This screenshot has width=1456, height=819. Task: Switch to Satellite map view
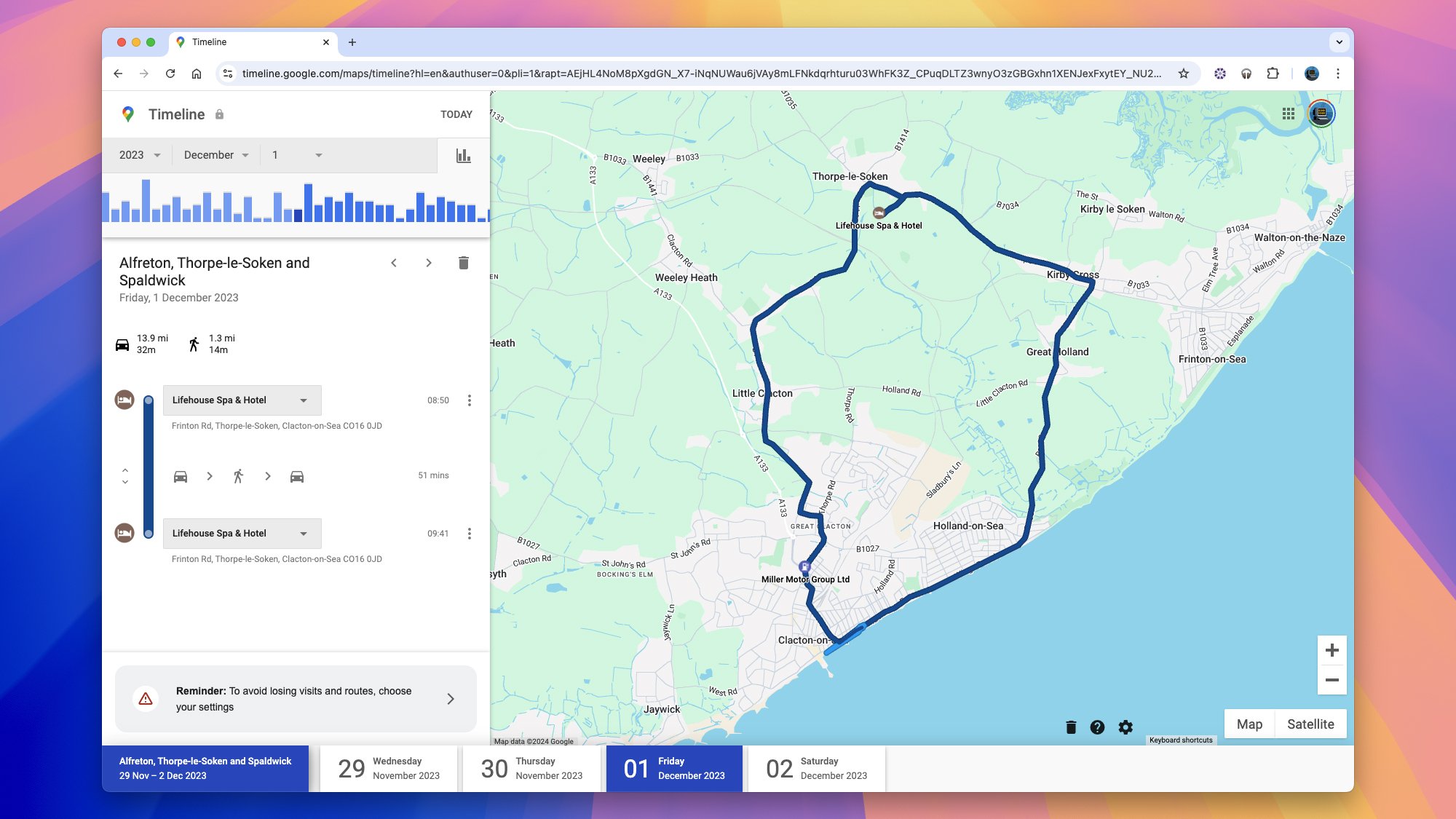point(1311,723)
